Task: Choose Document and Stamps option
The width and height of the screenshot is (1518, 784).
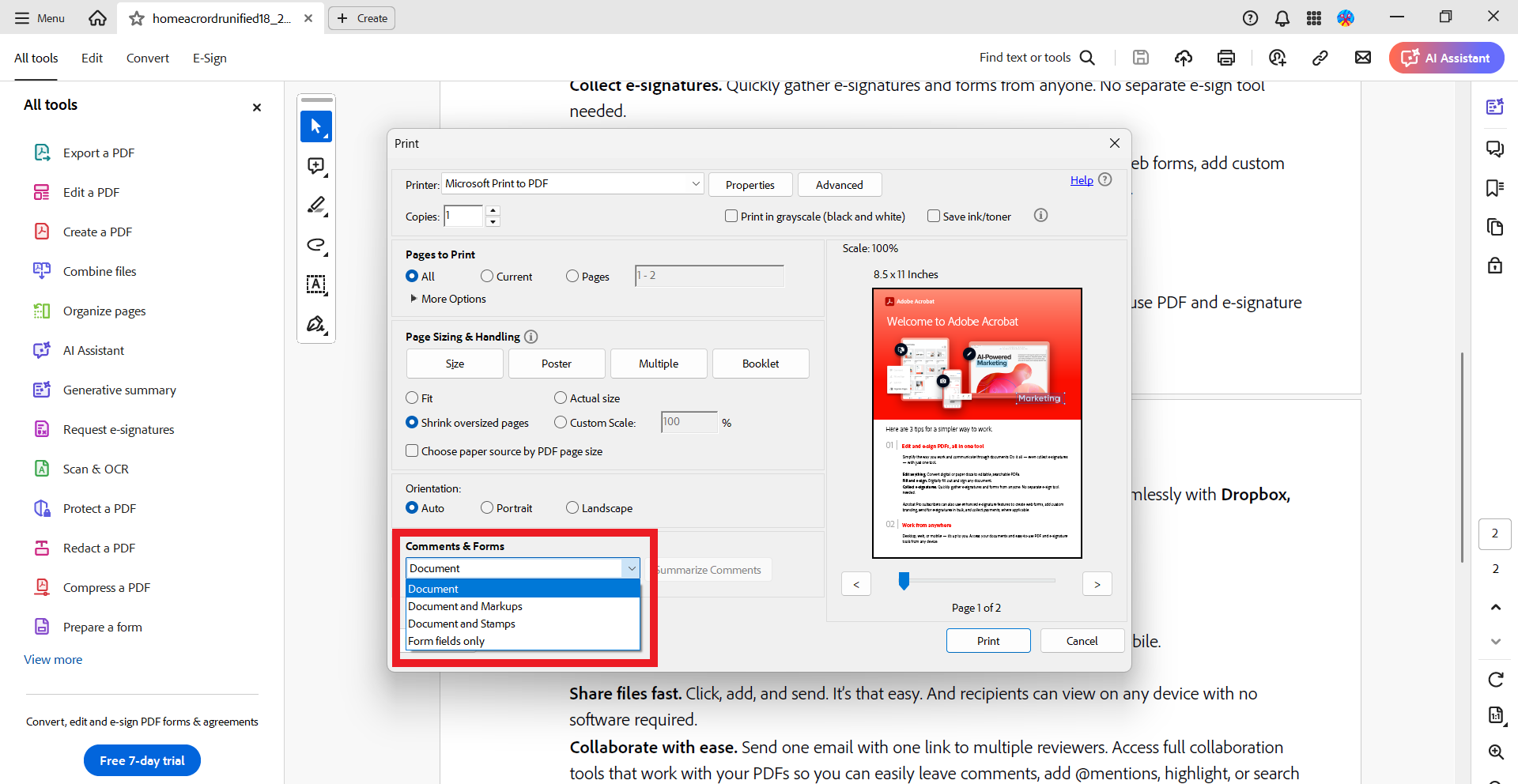Action: click(x=523, y=624)
